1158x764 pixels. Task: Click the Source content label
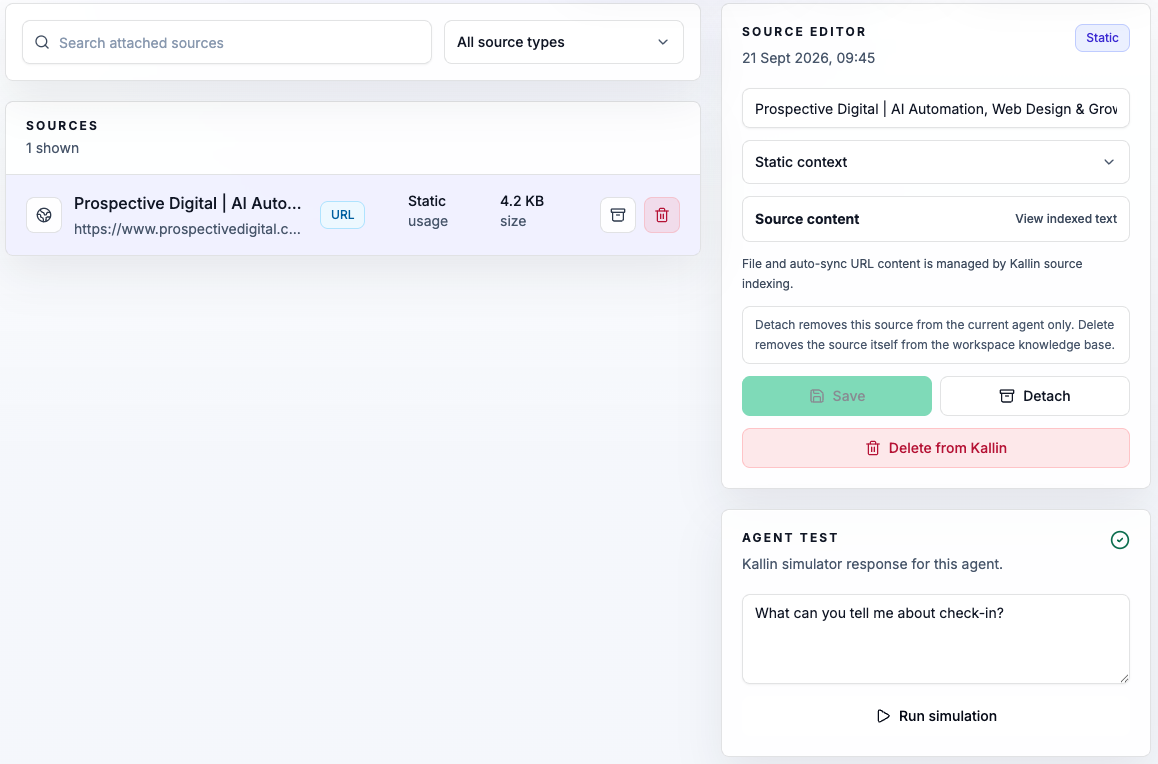tap(806, 219)
